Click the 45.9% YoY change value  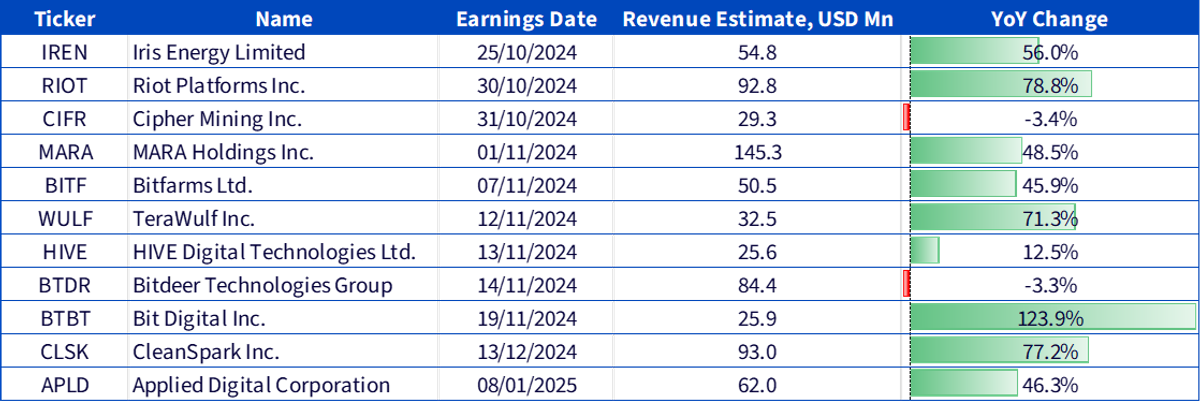click(x=1049, y=185)
